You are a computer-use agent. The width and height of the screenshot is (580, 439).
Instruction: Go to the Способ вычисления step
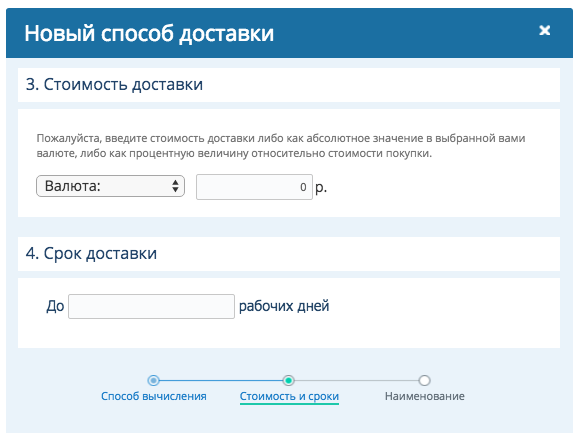tap(154, 396)
